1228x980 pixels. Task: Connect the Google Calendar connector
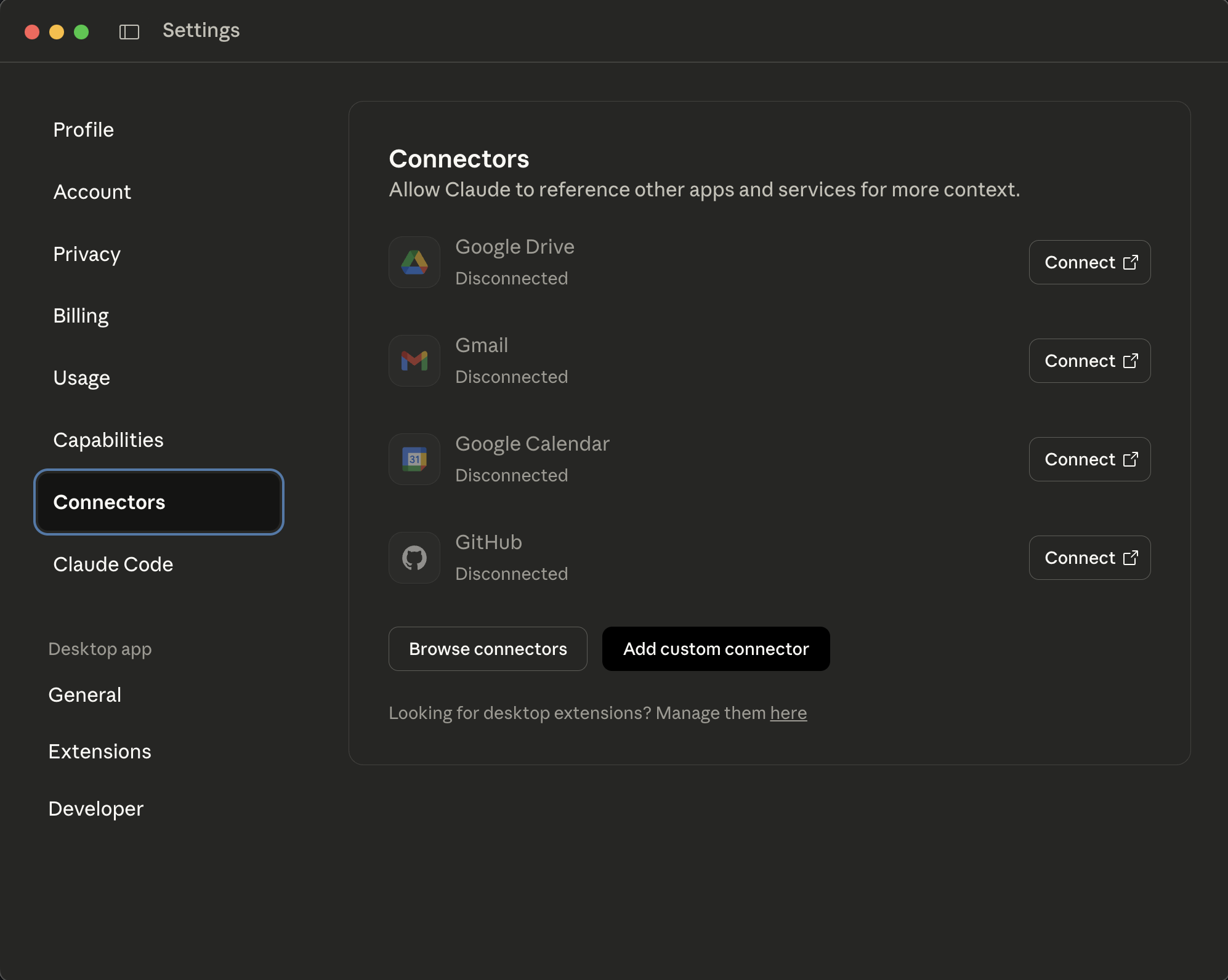[x=1089, y=459]
